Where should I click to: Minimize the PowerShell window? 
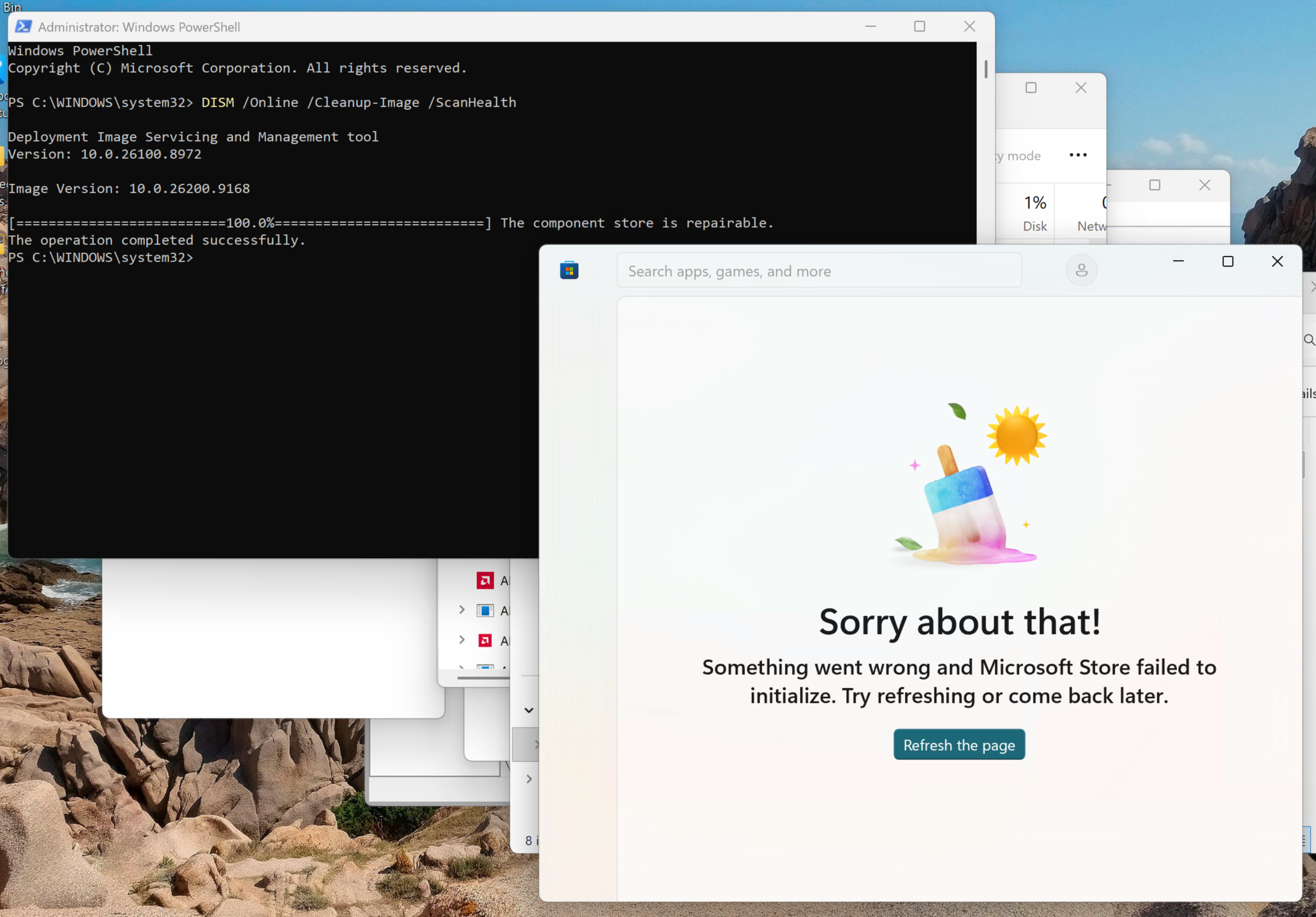coord(871,26)
